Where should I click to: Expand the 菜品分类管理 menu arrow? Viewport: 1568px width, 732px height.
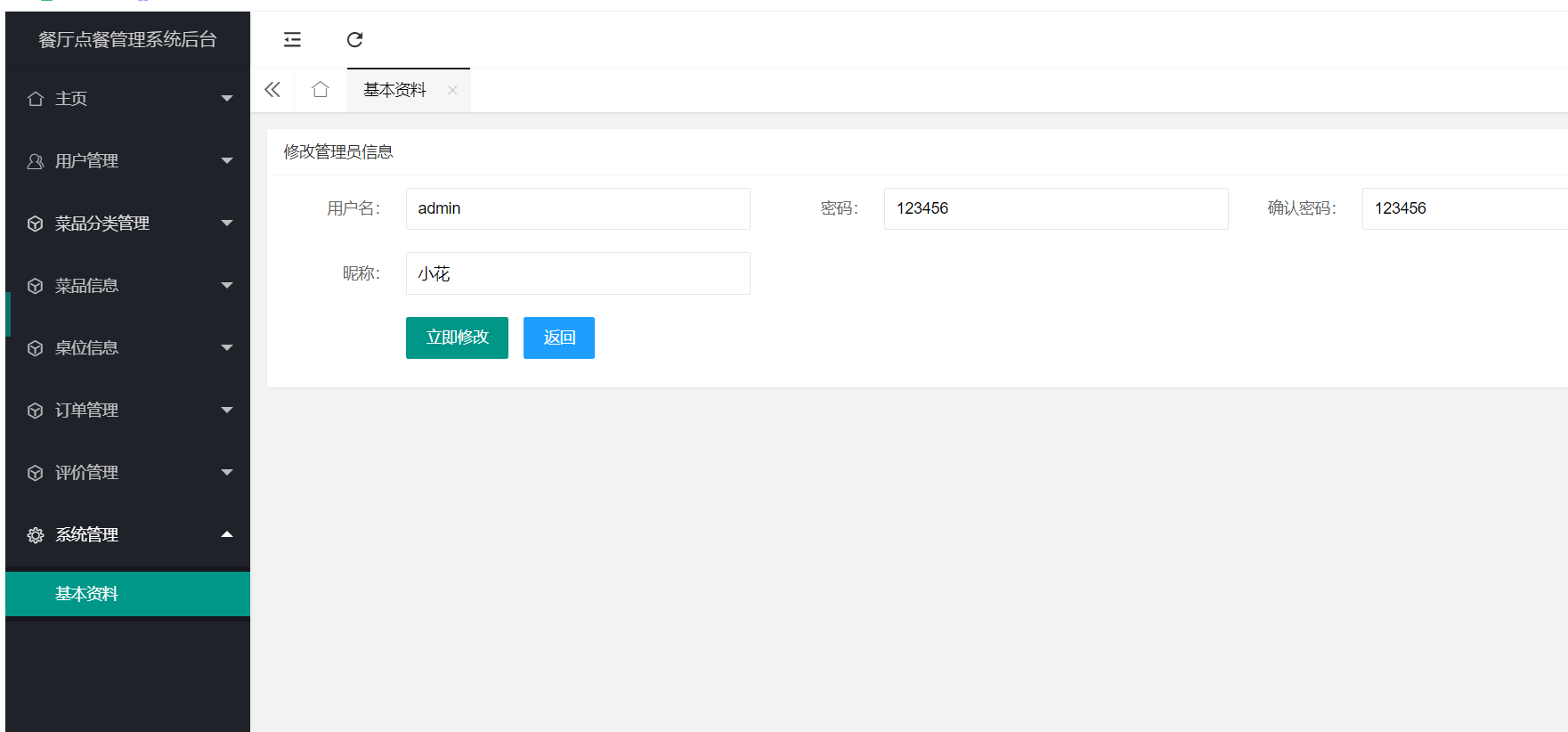point(227,224)
